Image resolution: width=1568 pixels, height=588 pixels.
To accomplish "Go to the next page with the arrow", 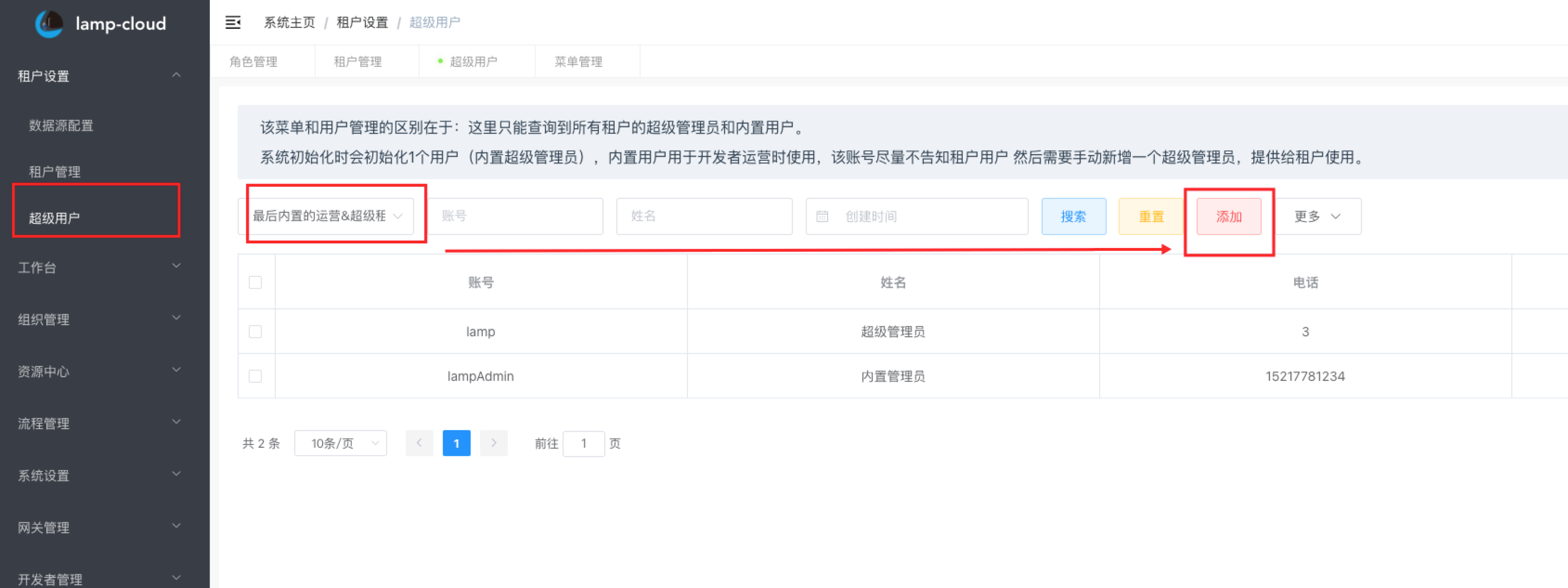I will [493, 443].
